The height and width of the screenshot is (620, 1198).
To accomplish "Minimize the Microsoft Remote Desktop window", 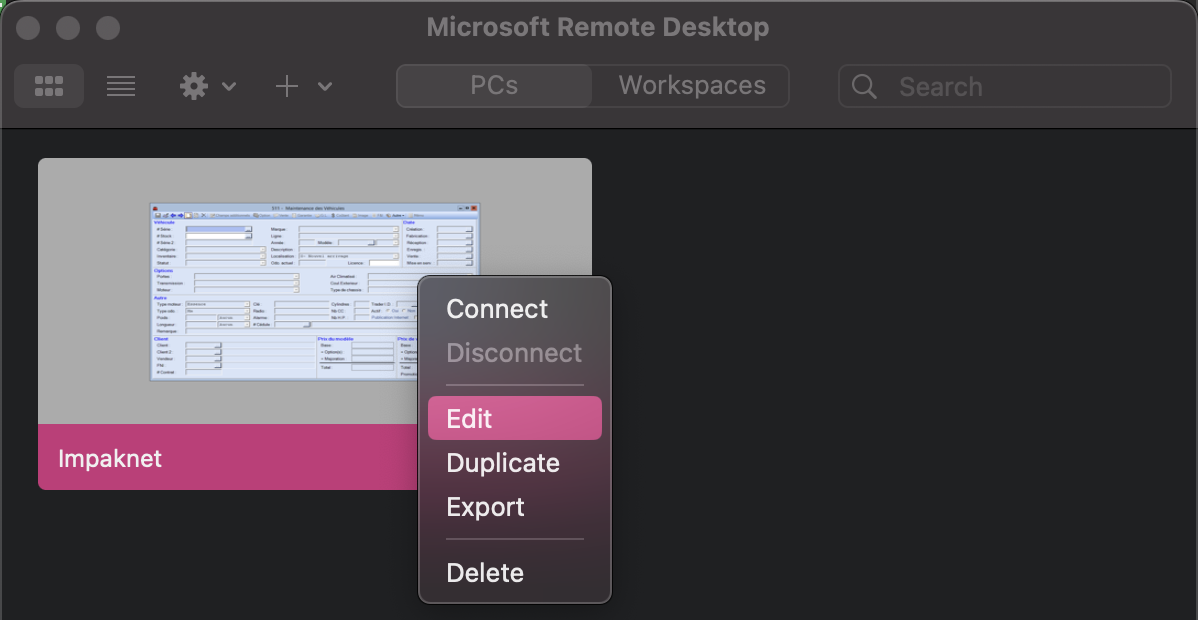I will [68, 28].
